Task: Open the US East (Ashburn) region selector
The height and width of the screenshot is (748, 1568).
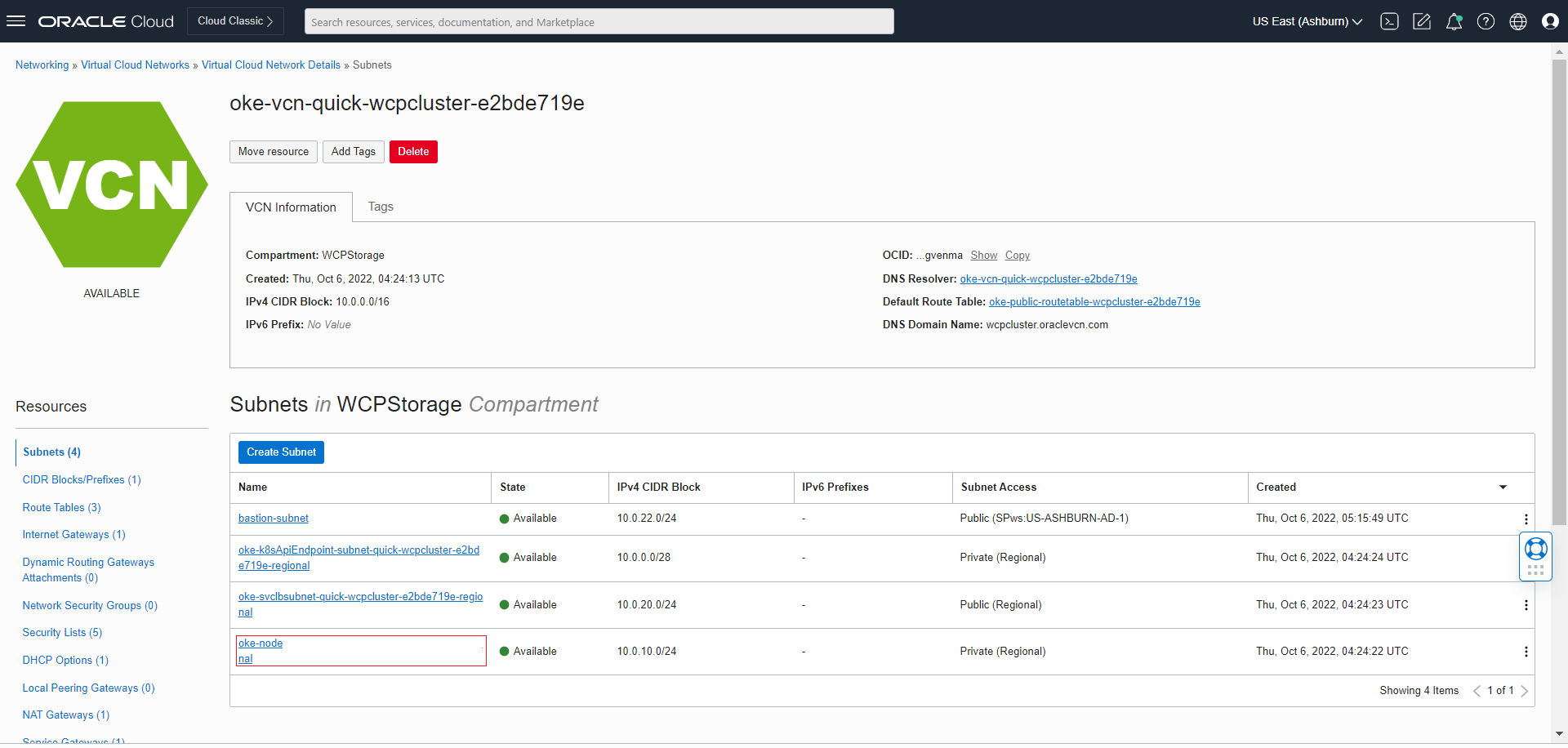Action: point(1307,21)
